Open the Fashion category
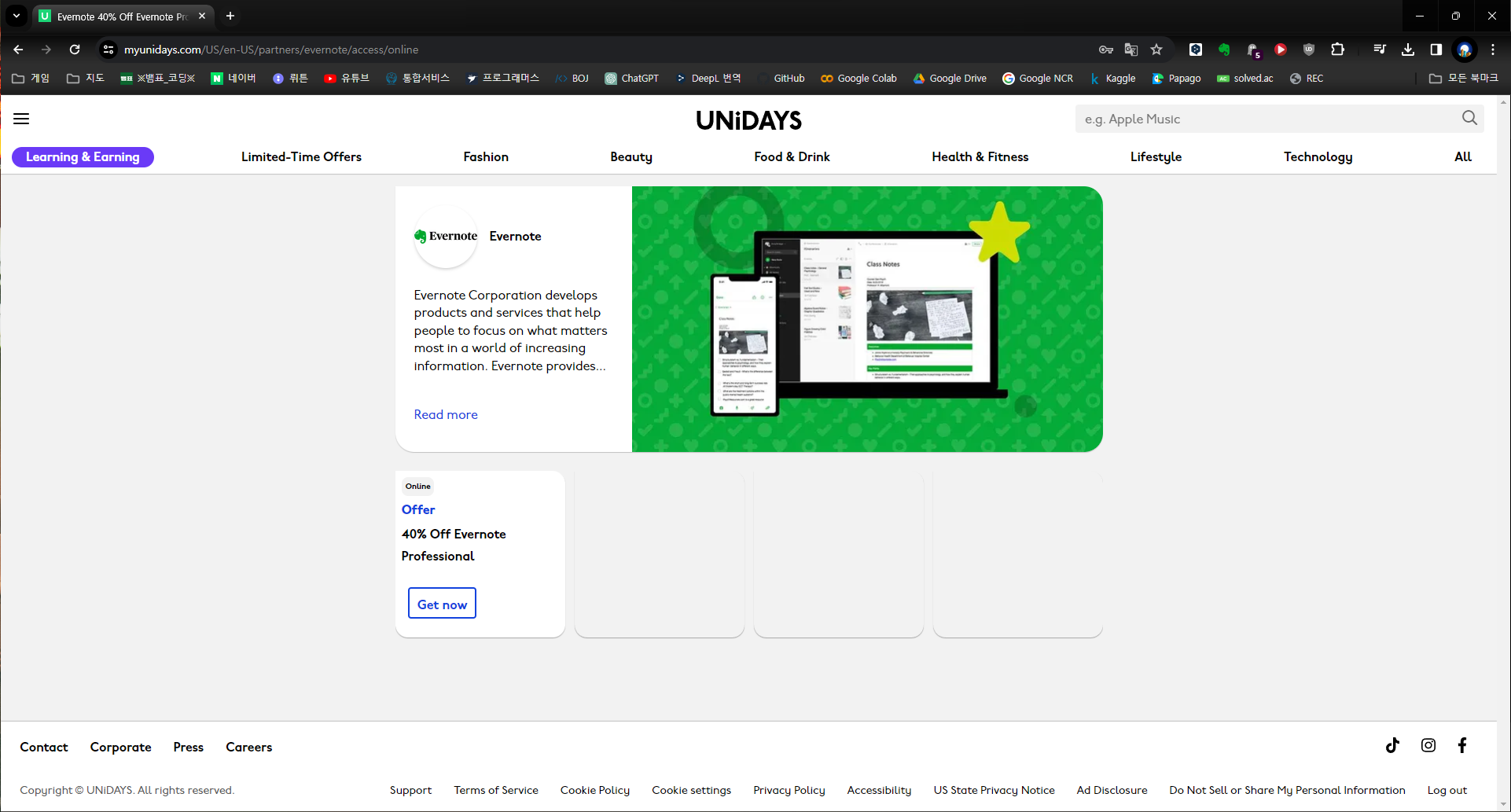Viewport: 1511px width, 812px height. (486, 156)
